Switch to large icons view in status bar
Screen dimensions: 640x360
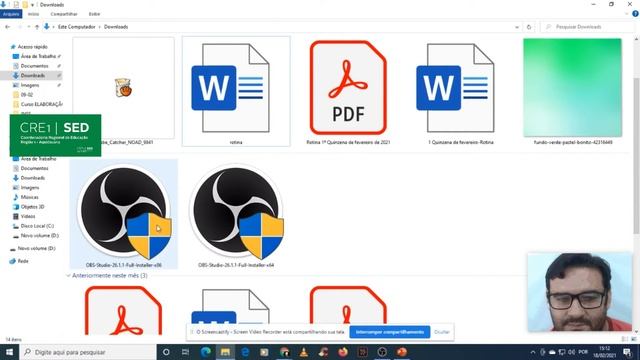click(x=634, y=339)
